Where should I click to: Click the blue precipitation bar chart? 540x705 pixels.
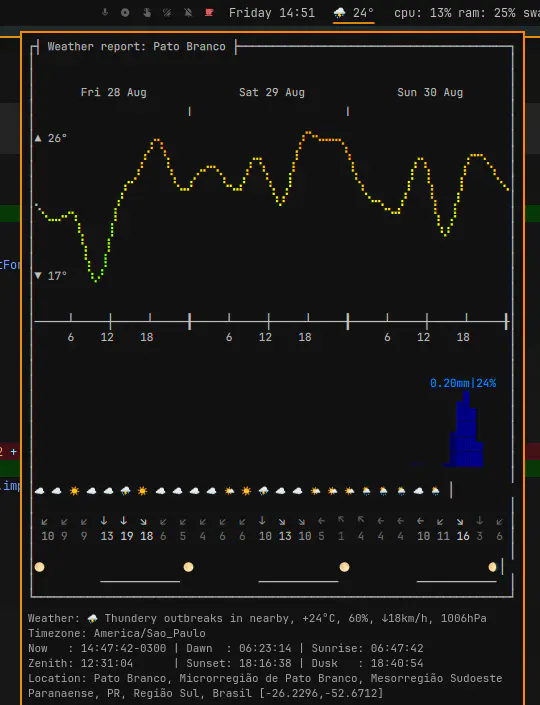(x=464, y=429)
